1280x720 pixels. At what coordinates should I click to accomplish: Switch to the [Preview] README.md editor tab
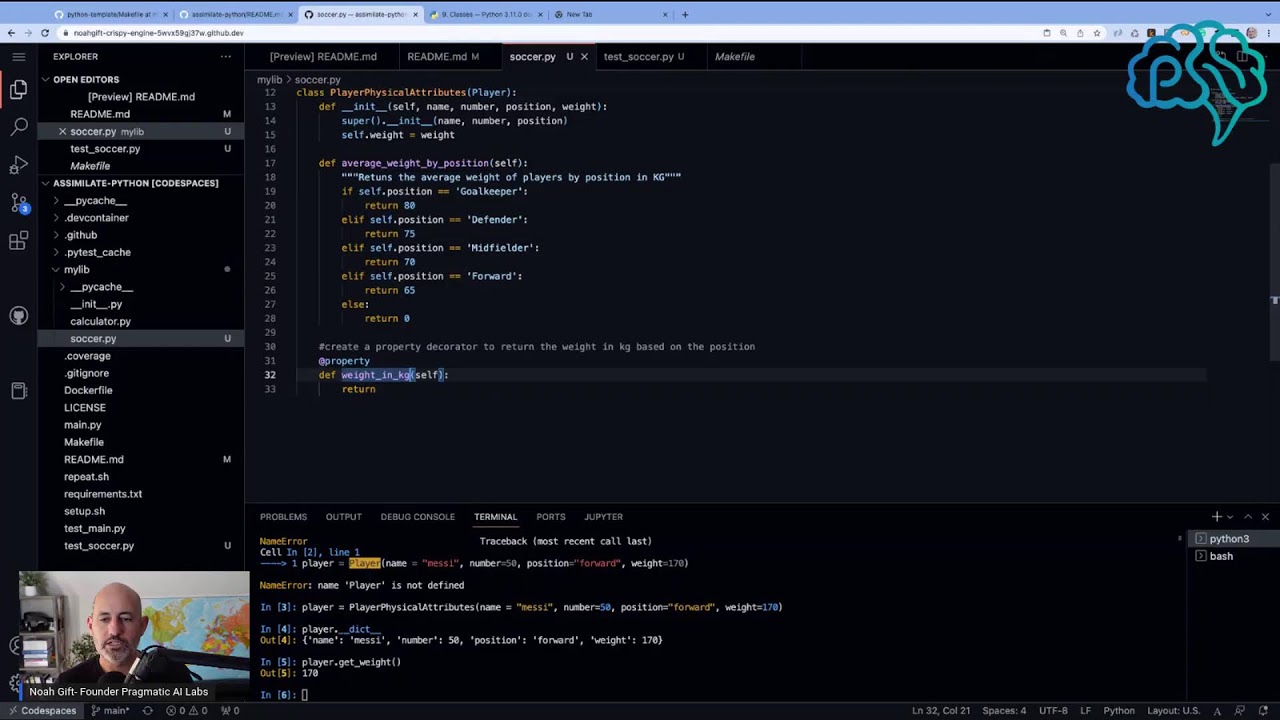tap(323, 57)
